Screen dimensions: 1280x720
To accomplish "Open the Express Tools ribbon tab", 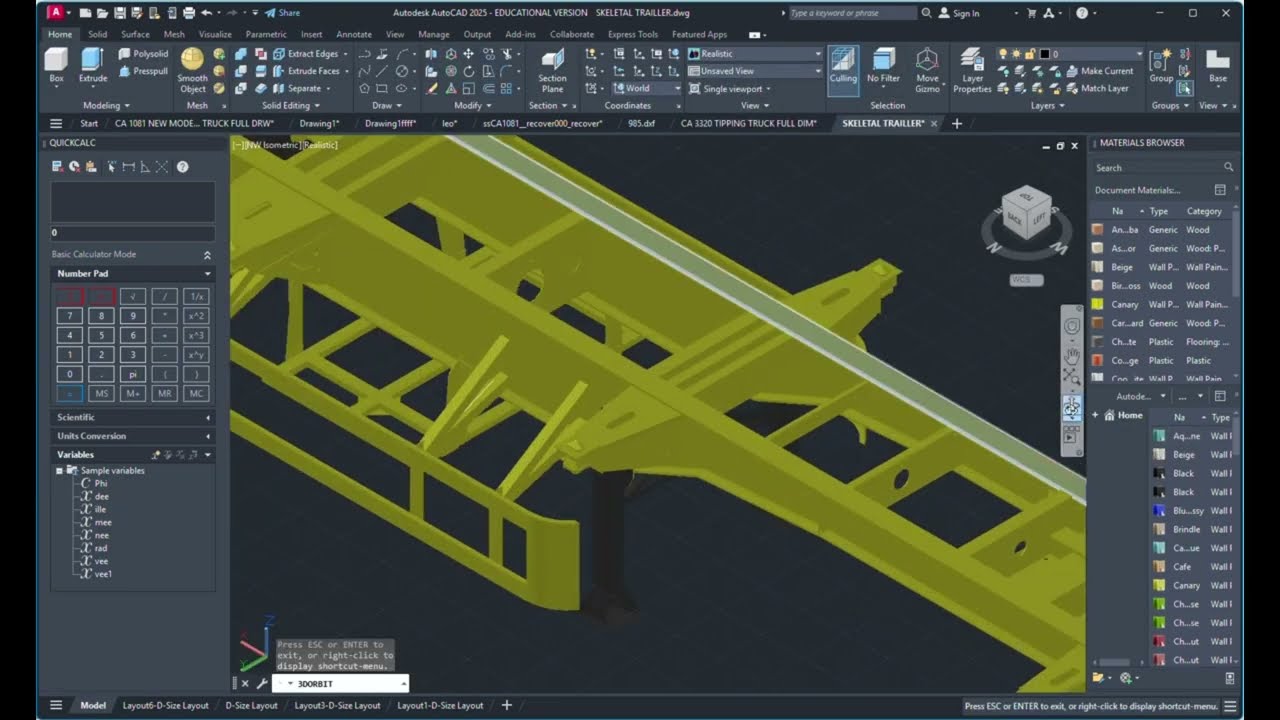I will [x=634, y=34].
